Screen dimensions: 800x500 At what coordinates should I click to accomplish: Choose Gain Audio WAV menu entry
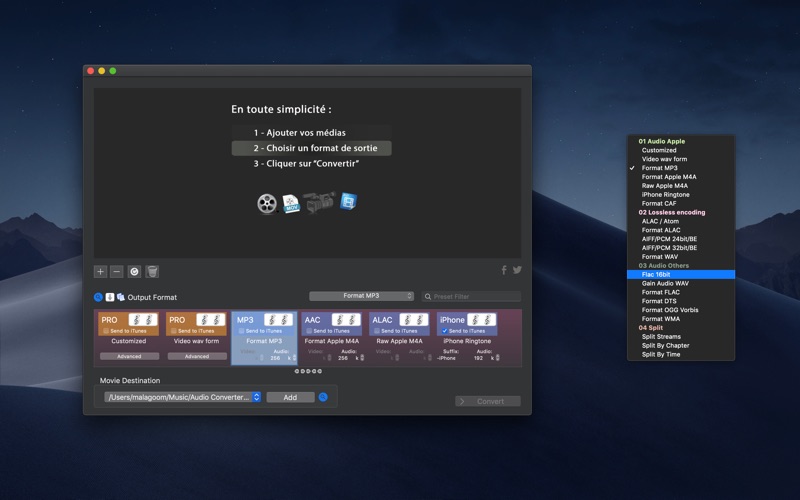(x=681, y=284)
